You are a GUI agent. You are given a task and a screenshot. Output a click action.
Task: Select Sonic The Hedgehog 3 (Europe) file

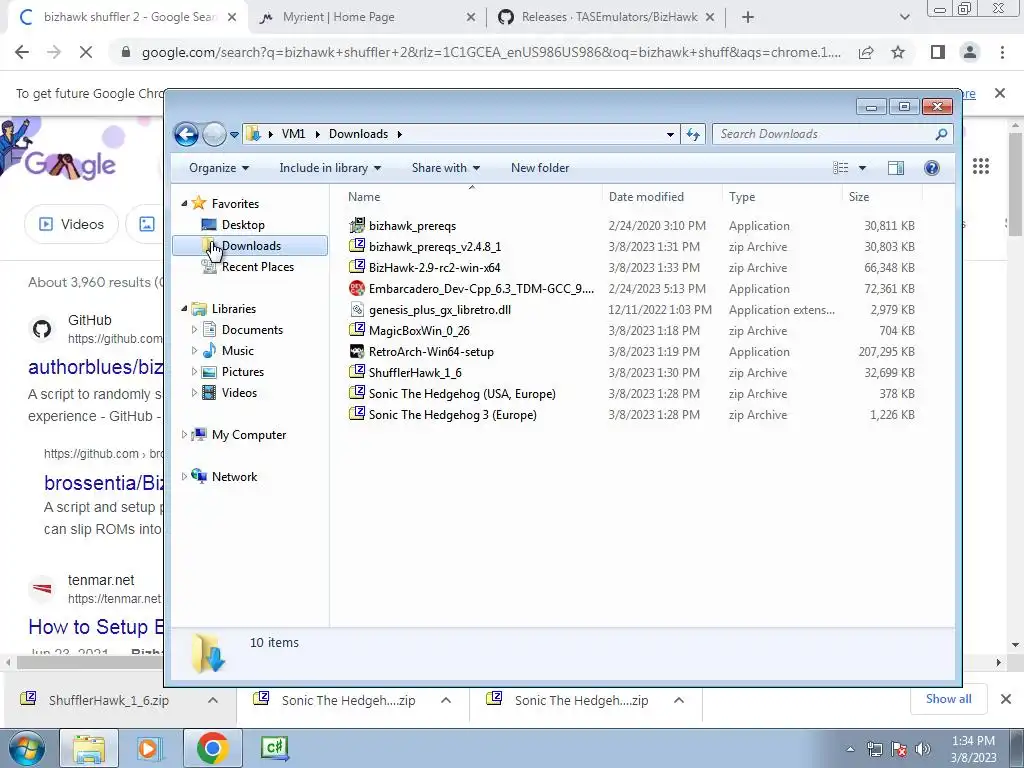point(453,415)
